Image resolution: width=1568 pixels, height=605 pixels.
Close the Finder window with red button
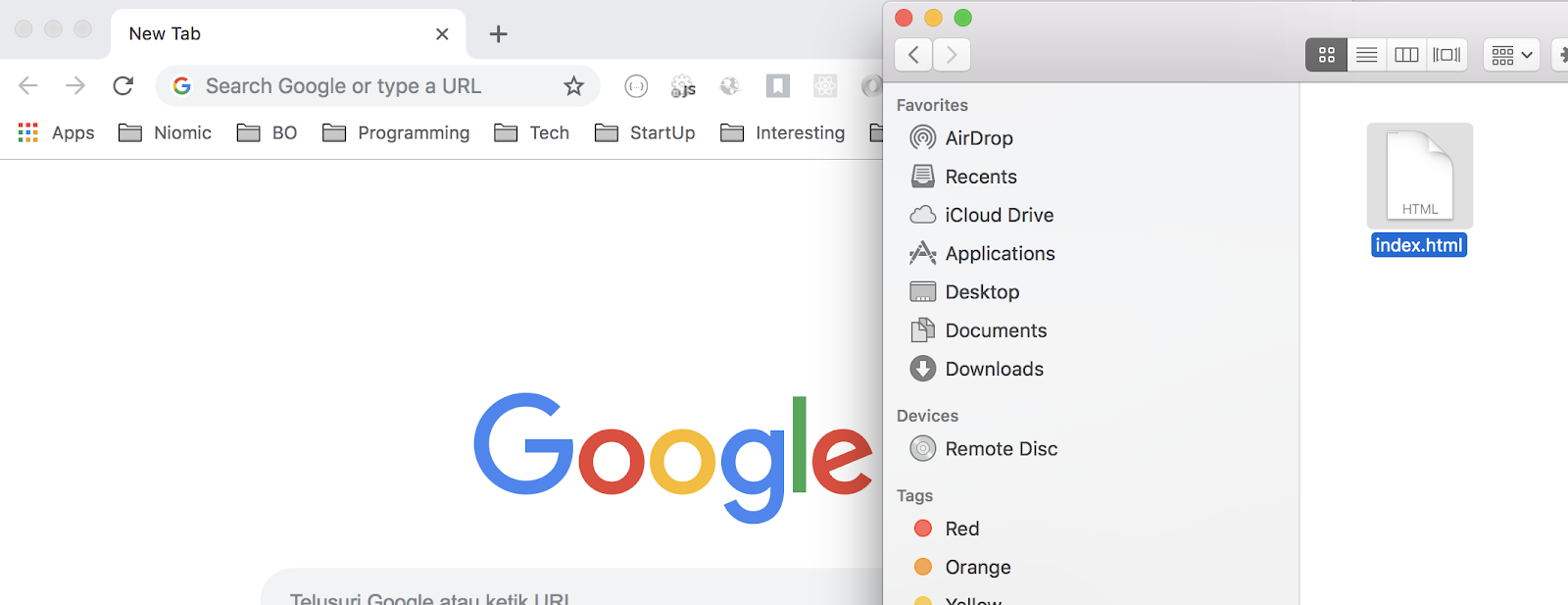point(905,18)
